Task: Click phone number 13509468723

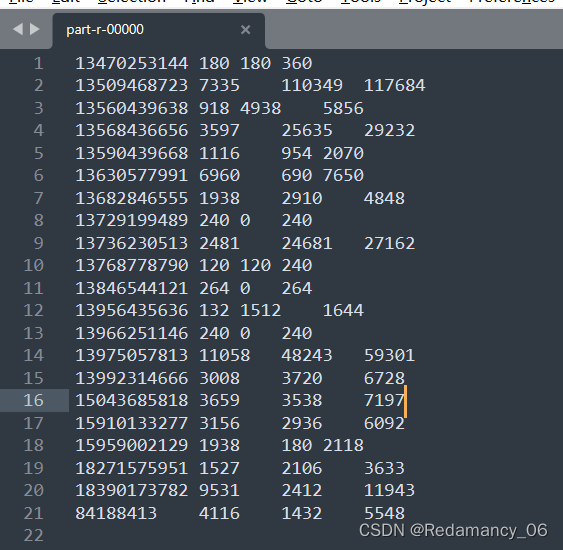Action: pyautogui.click(x=131, y=85)
